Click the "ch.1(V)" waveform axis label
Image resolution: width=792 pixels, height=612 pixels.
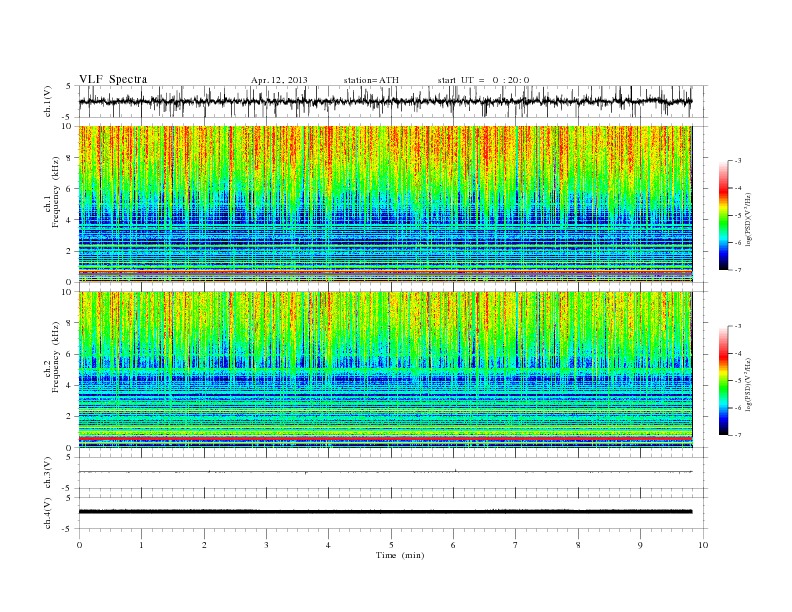pyautogui.click(x=47, y=101)
